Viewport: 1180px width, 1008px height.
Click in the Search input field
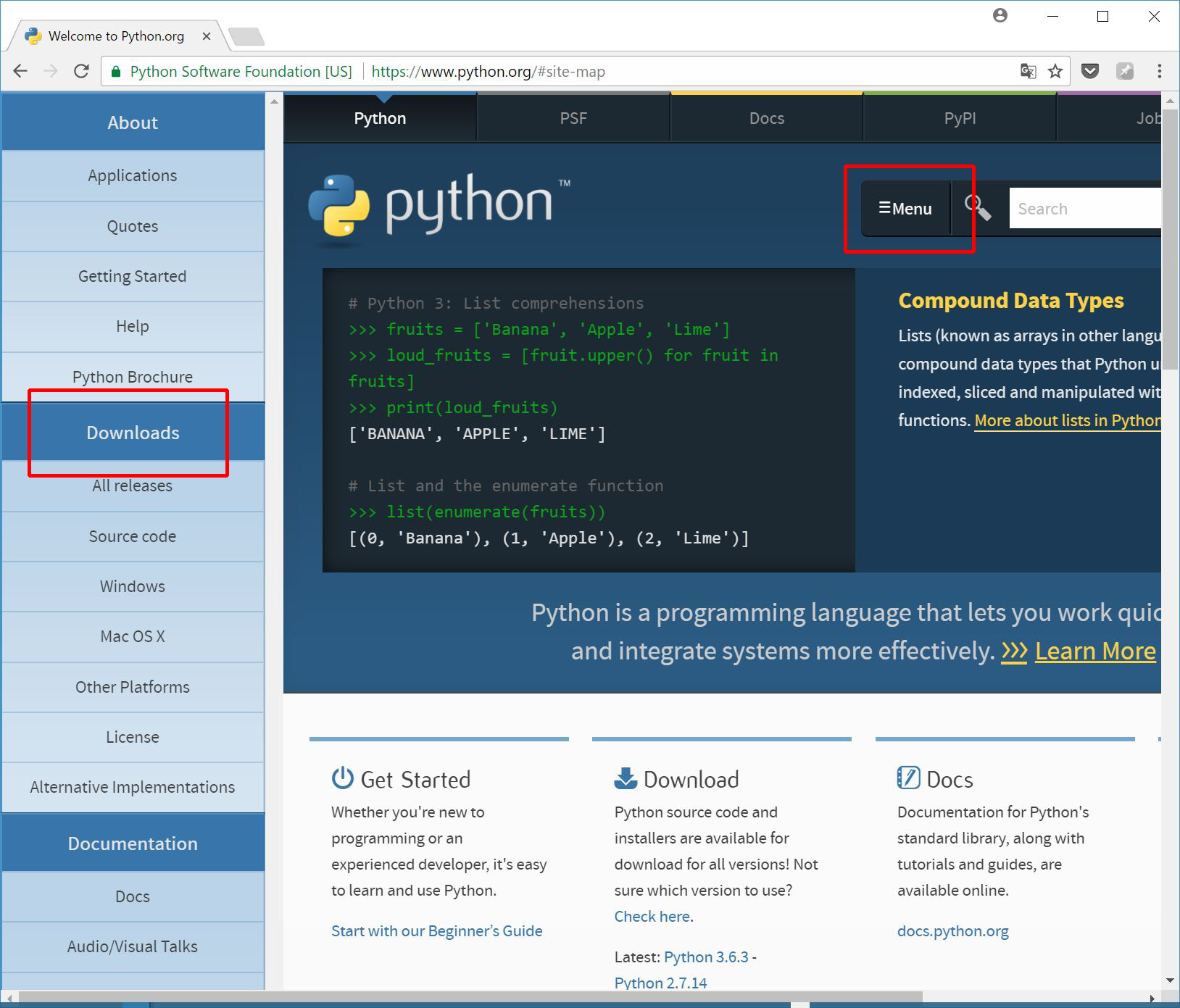click(1085, 209)
